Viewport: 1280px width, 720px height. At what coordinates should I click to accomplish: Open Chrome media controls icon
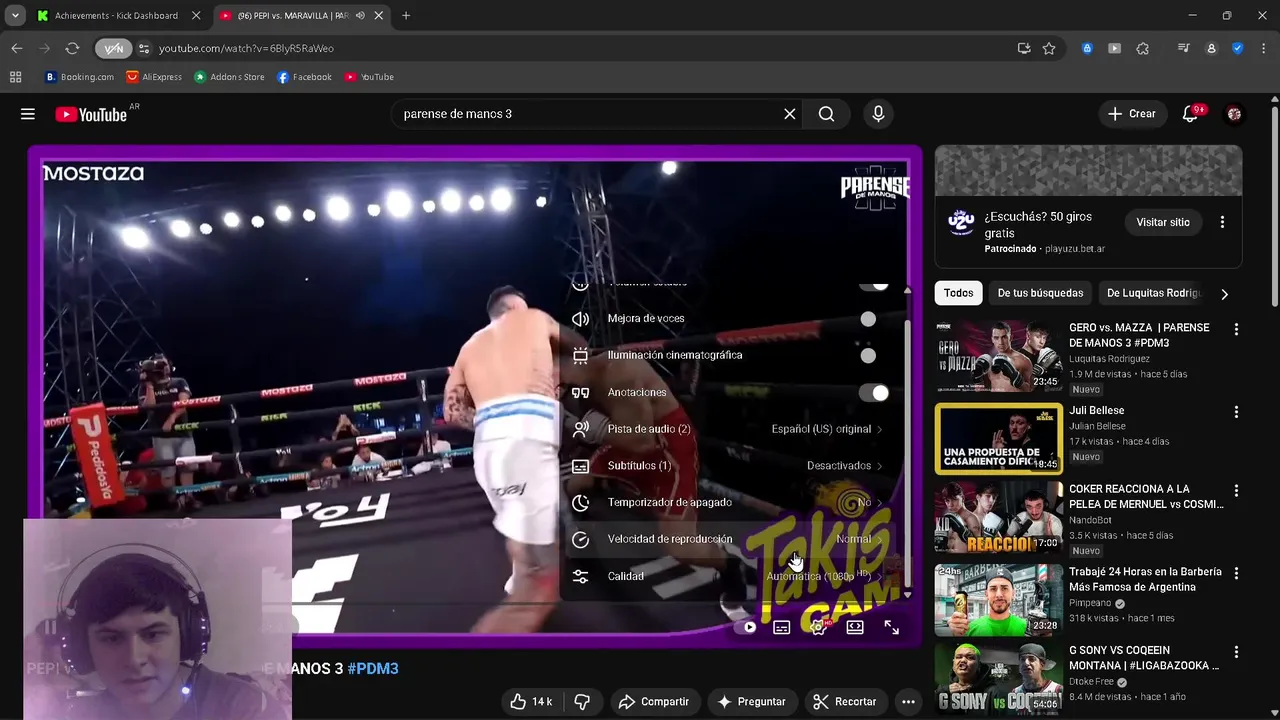point(1184,48)
